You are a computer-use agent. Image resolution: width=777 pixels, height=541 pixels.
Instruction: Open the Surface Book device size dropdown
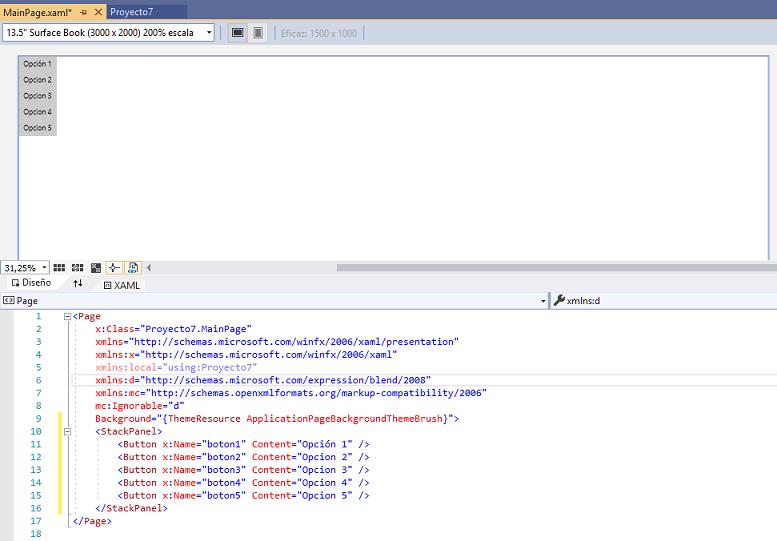click(108, 33)
